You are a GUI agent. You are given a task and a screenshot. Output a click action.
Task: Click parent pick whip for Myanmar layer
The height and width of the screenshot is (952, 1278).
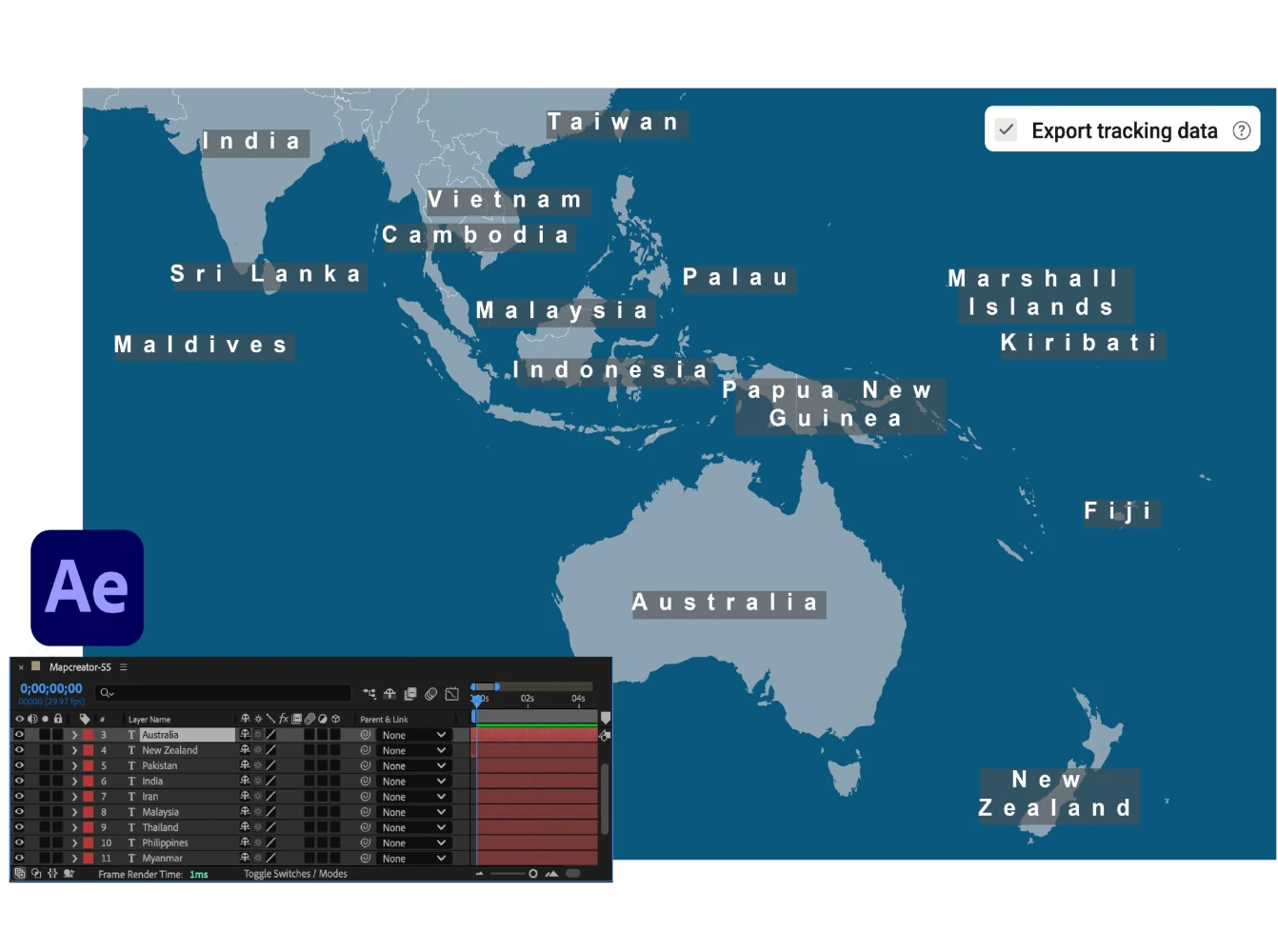(x=366, y=858)
